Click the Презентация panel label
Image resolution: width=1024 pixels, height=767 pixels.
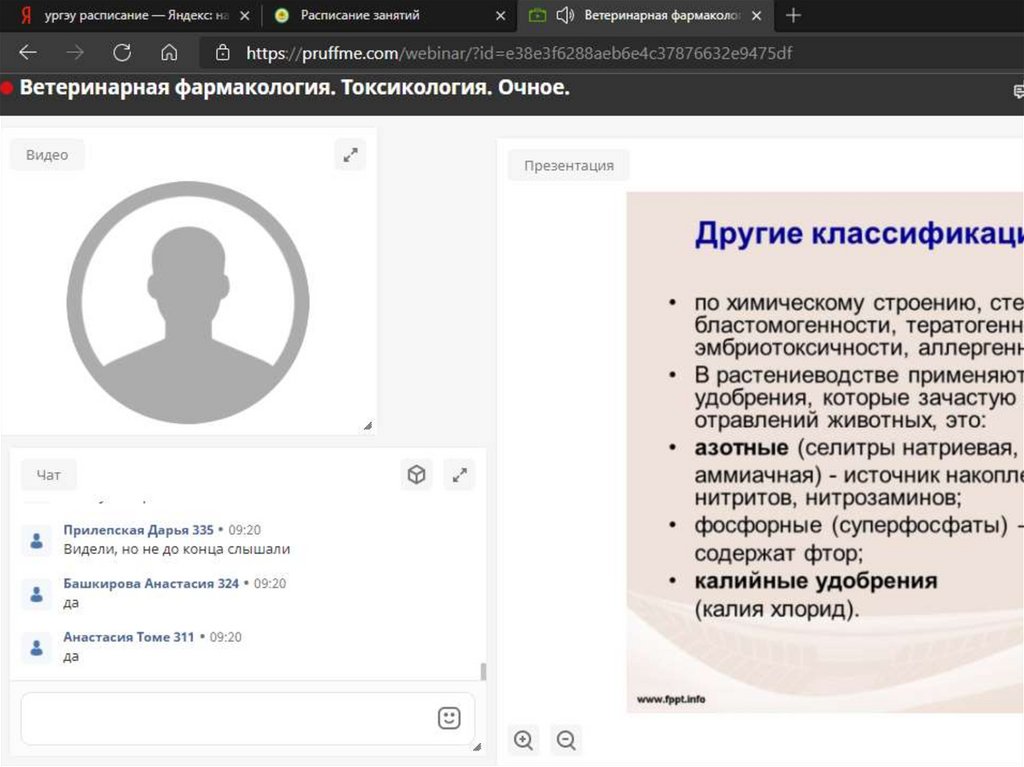pyautogui.click(x=568, y=165)
